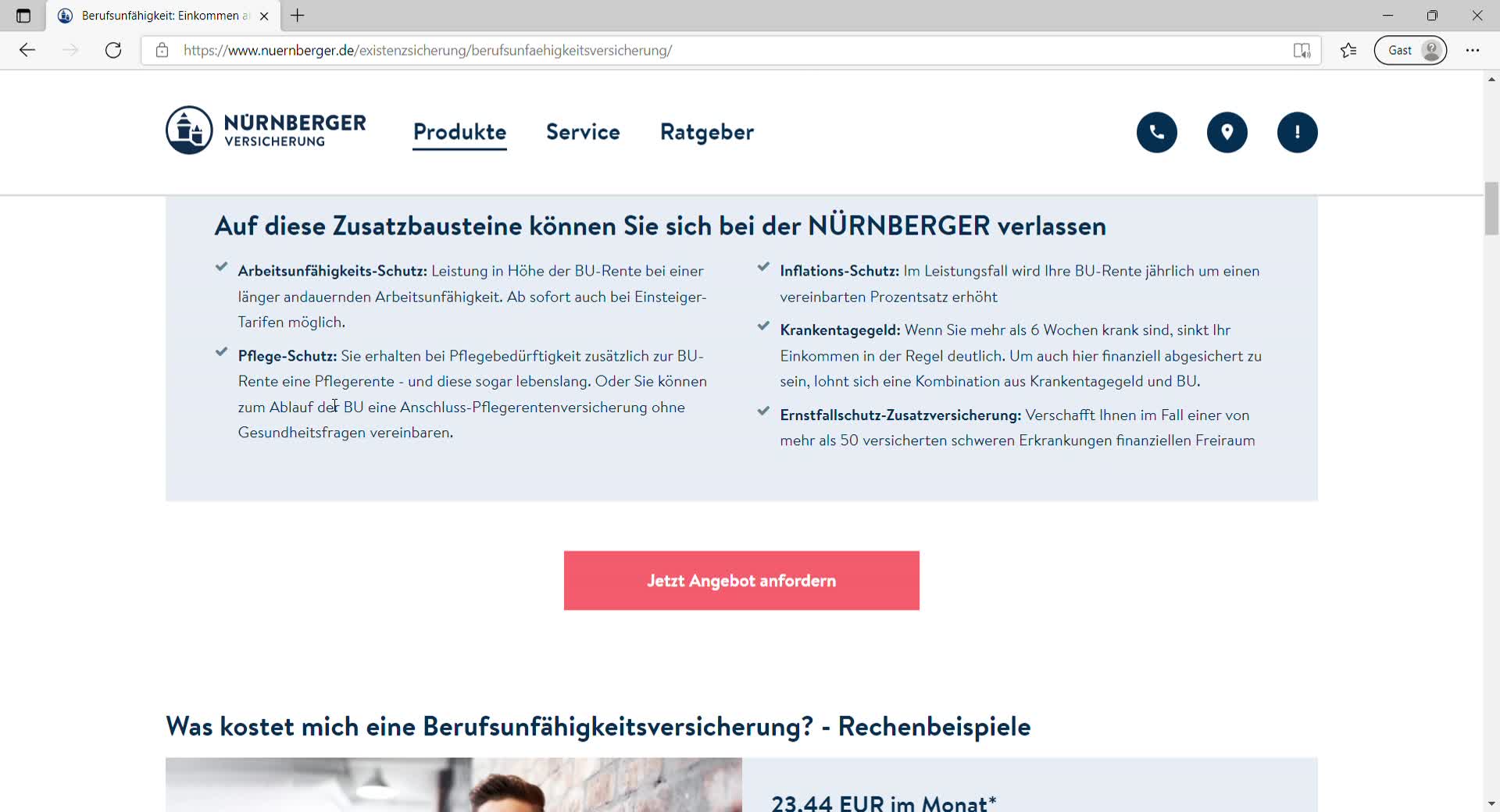Click the exclamation mark notification icon
The width and height of the screenshot is (1500, 812).
[1297, 133]
